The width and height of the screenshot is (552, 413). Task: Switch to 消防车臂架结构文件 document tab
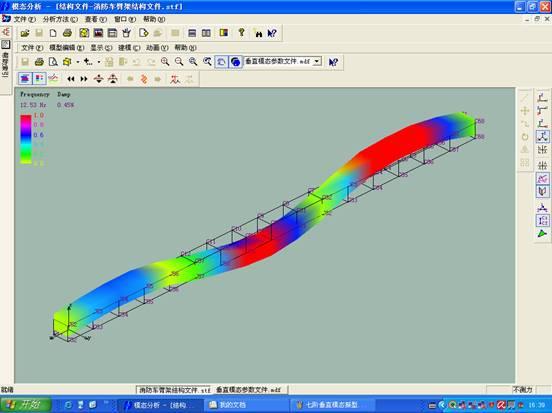click(174, 389)
